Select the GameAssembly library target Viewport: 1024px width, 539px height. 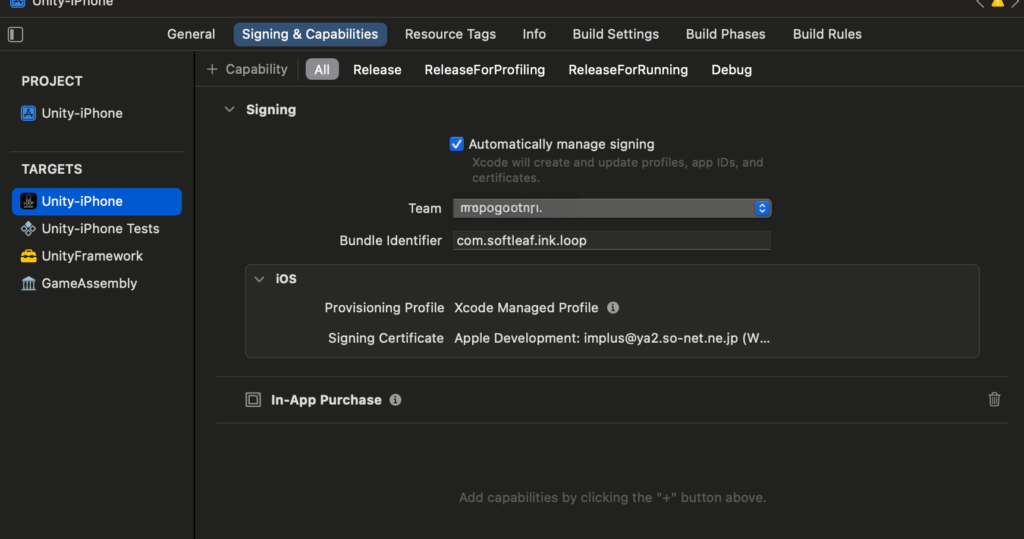pyautogui.click(x=89, y=284)
